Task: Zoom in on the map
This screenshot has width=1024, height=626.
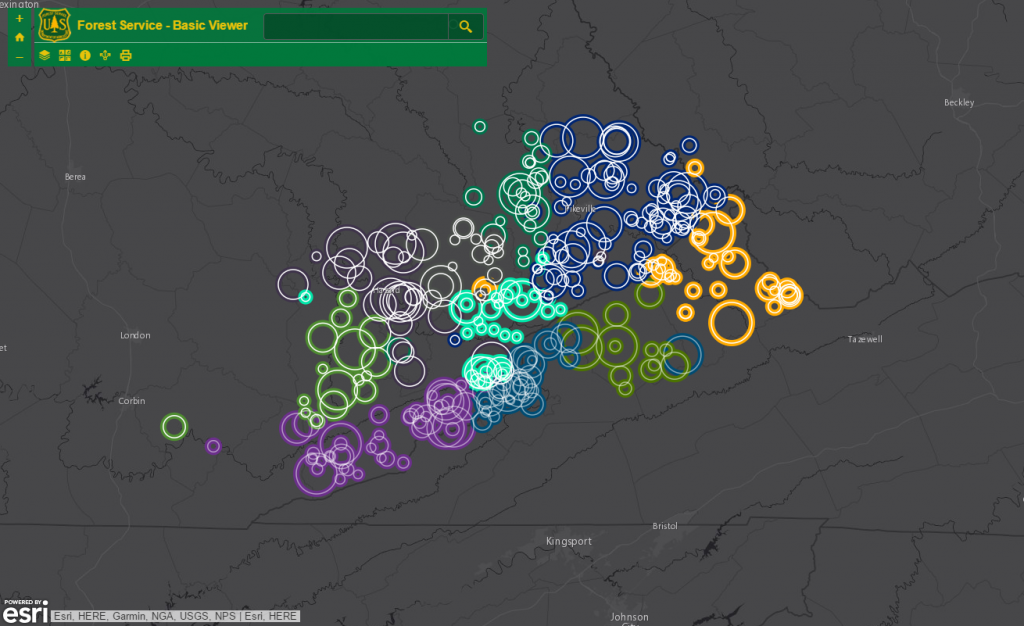Action: 20,18
